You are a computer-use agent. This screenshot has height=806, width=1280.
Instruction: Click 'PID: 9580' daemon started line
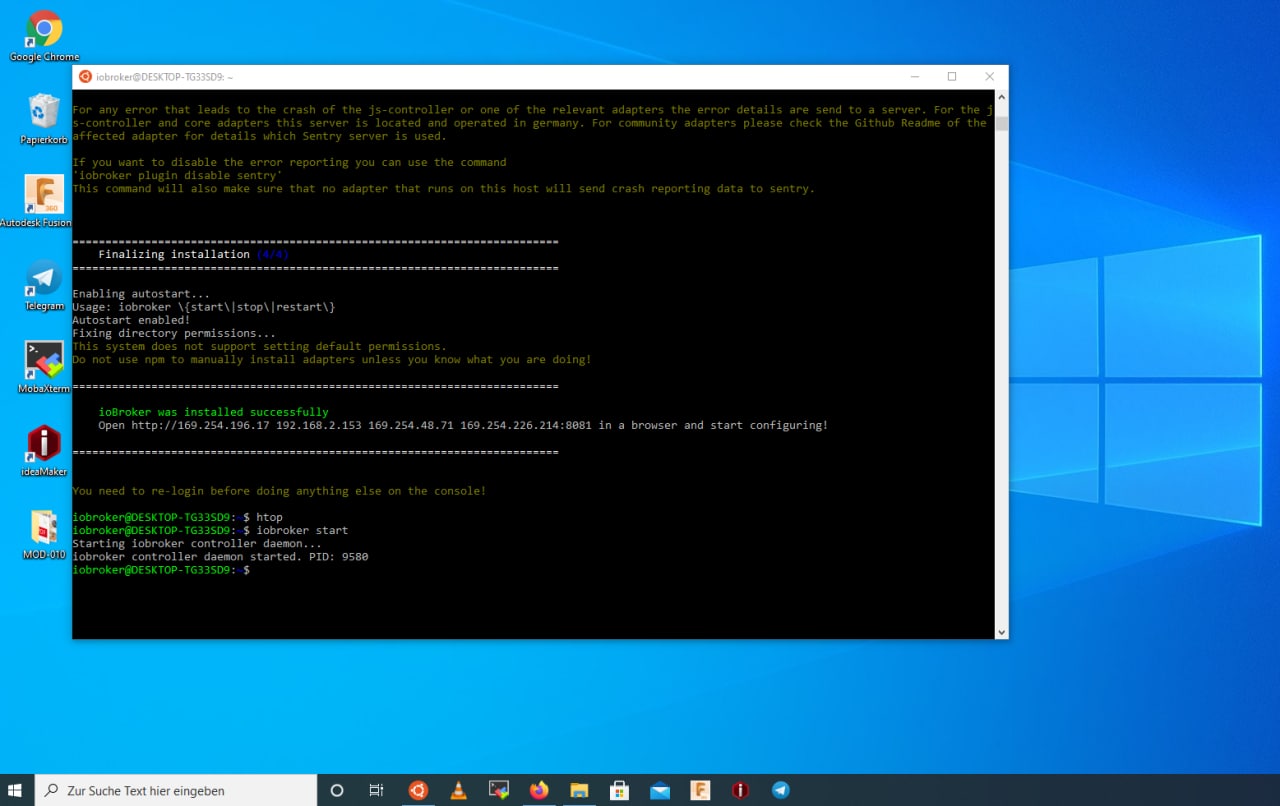[220, 557]
